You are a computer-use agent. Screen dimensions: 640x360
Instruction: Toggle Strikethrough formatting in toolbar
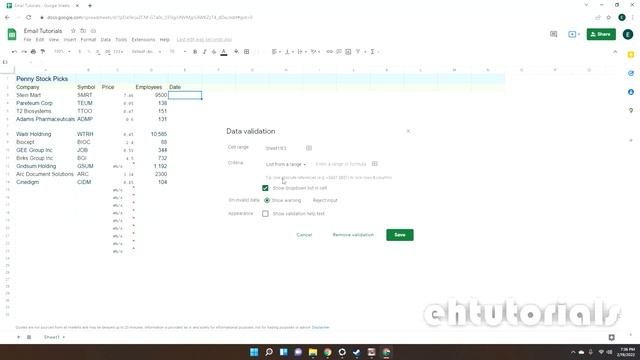214,52
